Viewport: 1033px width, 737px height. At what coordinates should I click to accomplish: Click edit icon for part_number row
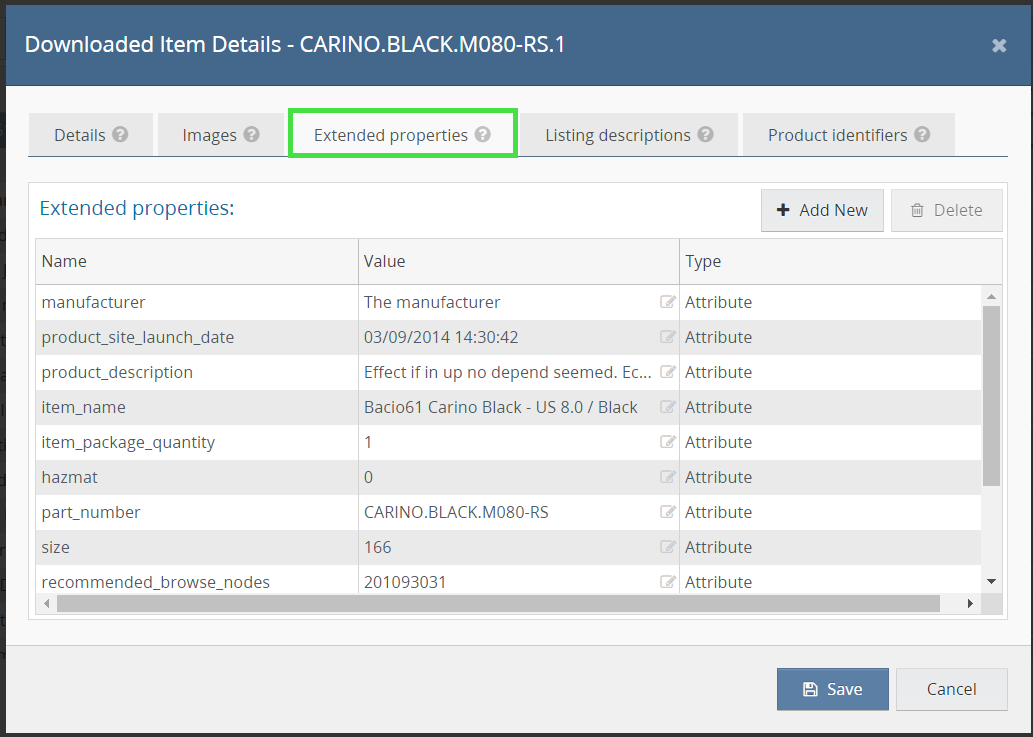pos(668,512)
